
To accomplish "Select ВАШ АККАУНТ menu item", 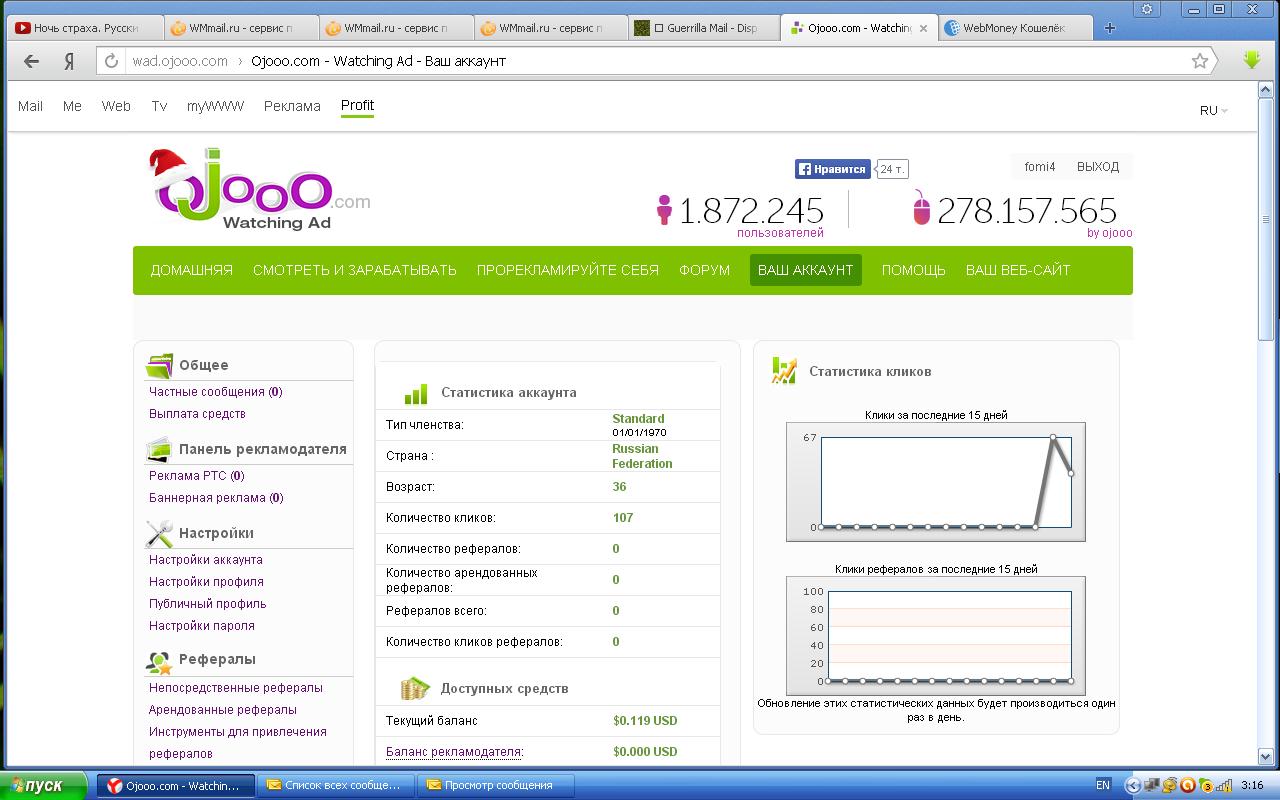I will (806, 270).
